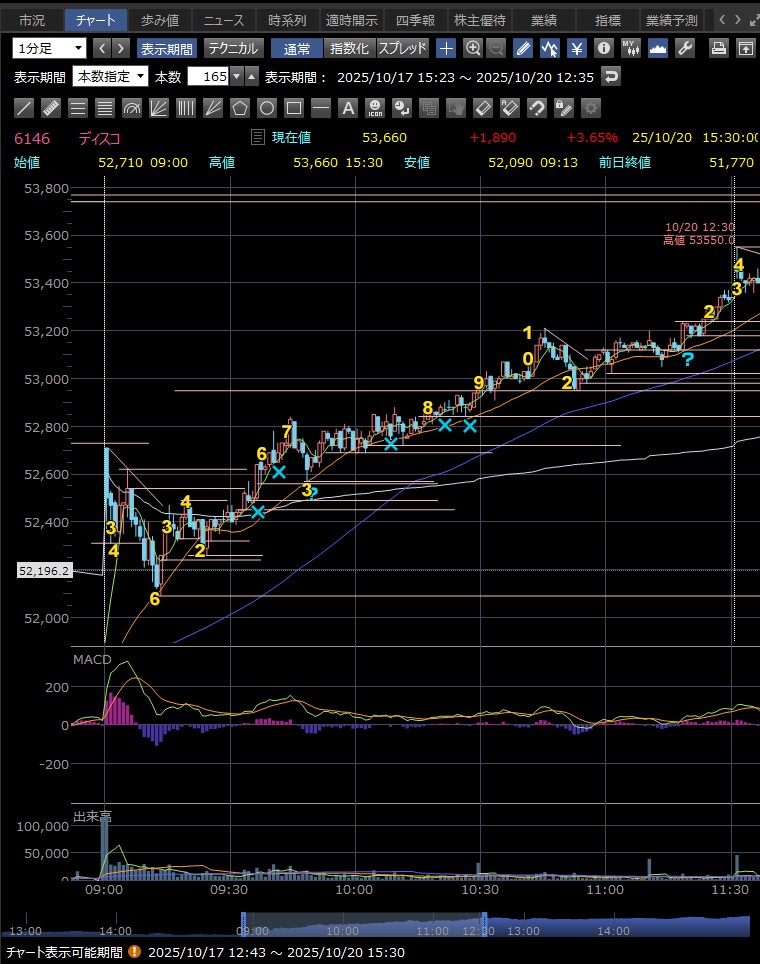Open the 本数指定 display period dropdown
The image size is (760, 964).
coord(110,77)
